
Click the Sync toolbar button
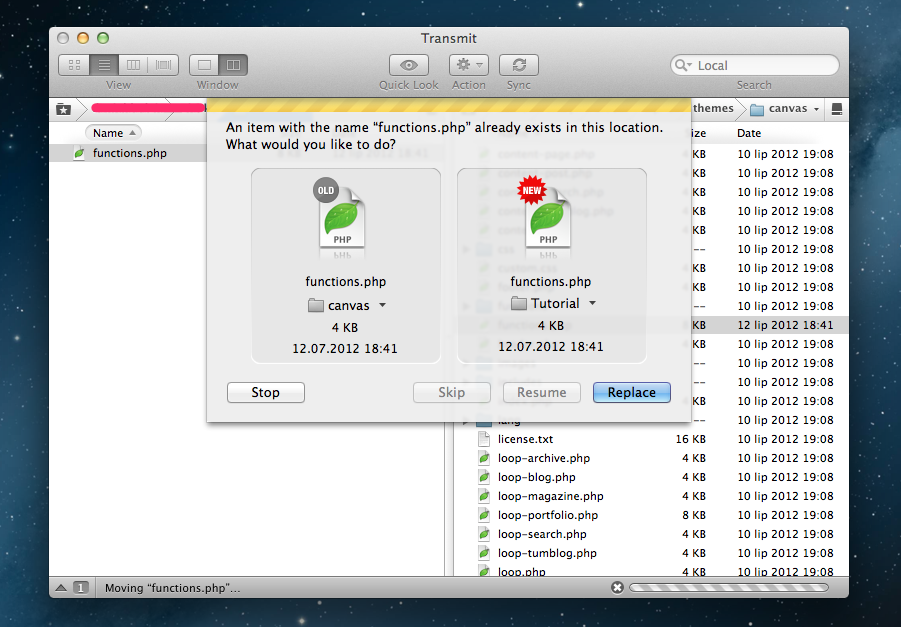tap(519, 65)
